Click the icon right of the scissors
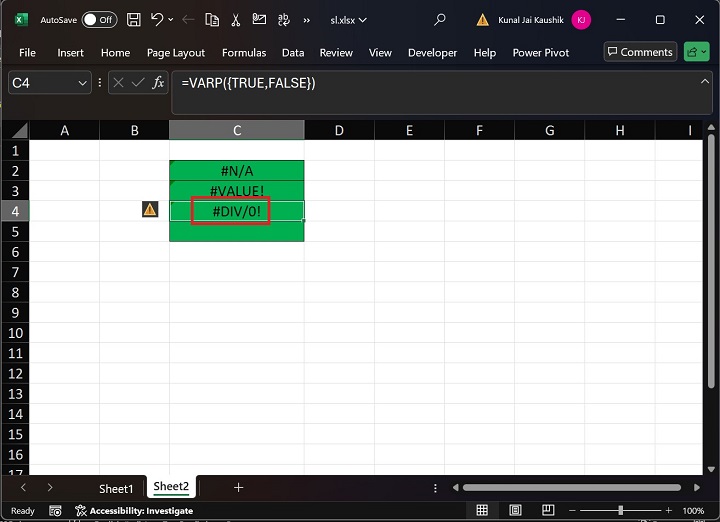This screenshot has height=522, width=720. click(259, 19)
